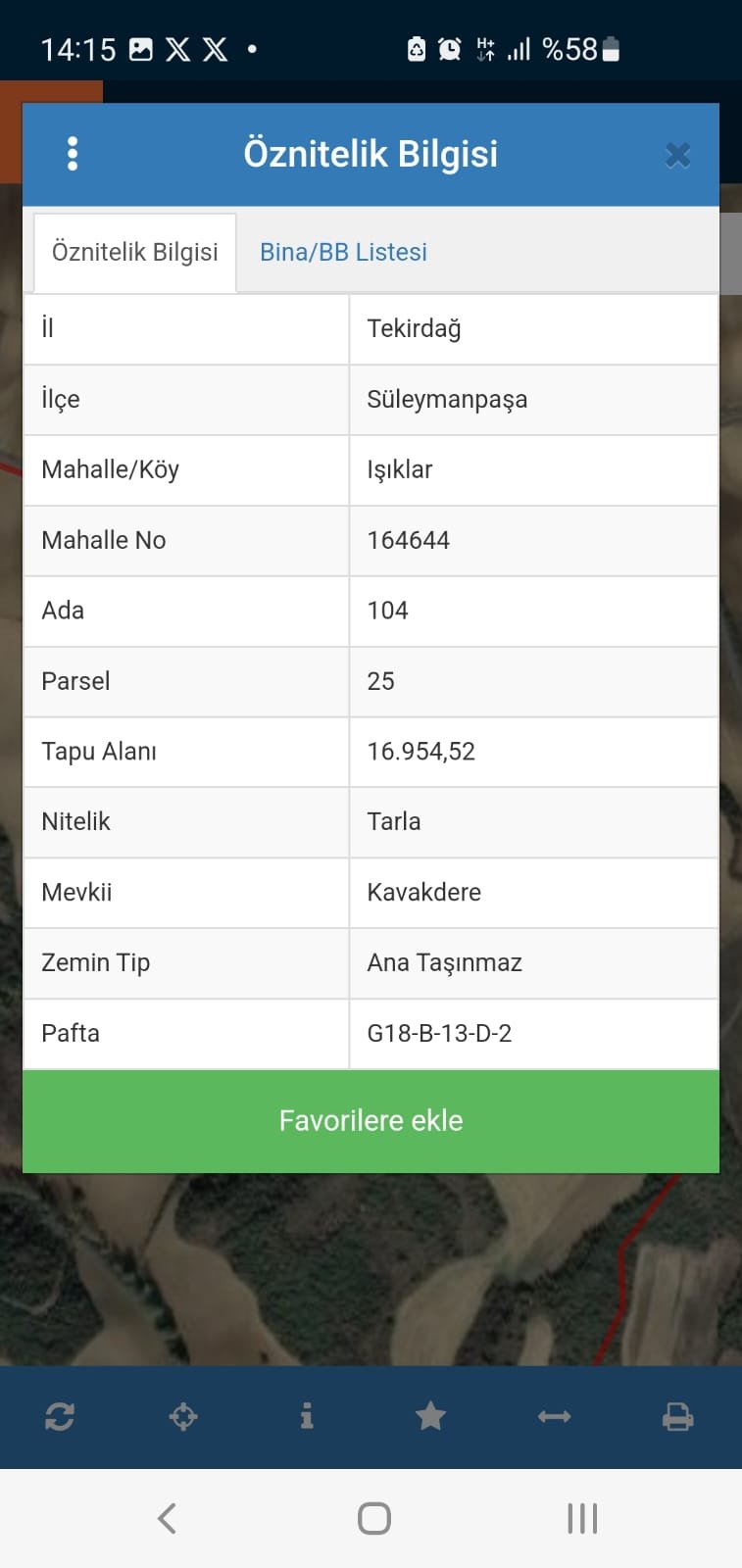Tap the Pafta value G18-B-13-D-2
This screenshot has width=742, height=1568.
(439, 1033)
